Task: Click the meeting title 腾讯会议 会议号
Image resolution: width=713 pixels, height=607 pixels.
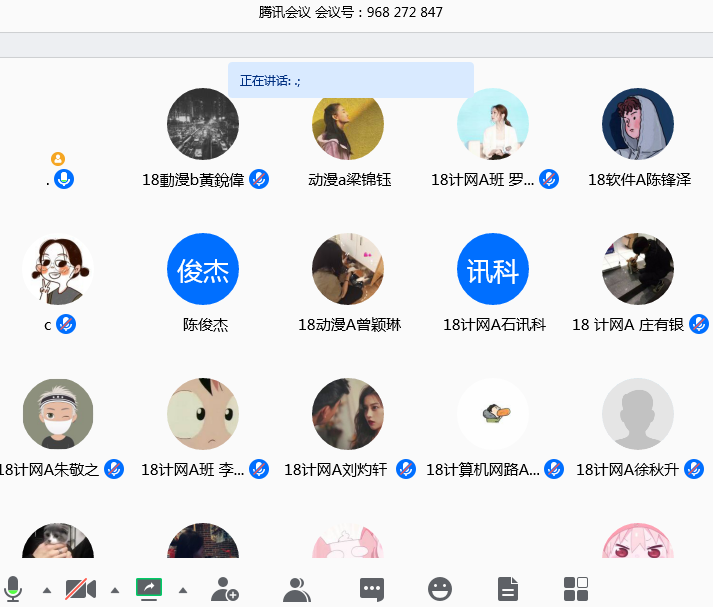Action: tap(351, 12)
